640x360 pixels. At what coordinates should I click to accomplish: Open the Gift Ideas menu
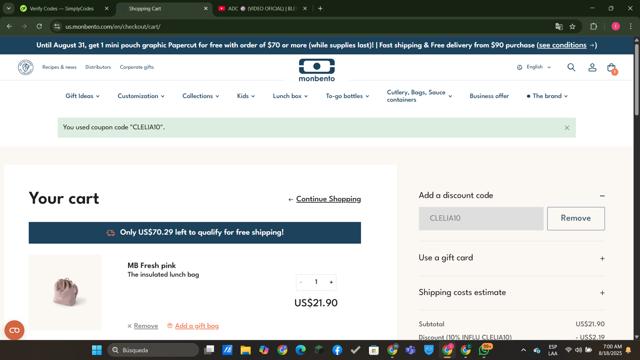coord(82,96)
